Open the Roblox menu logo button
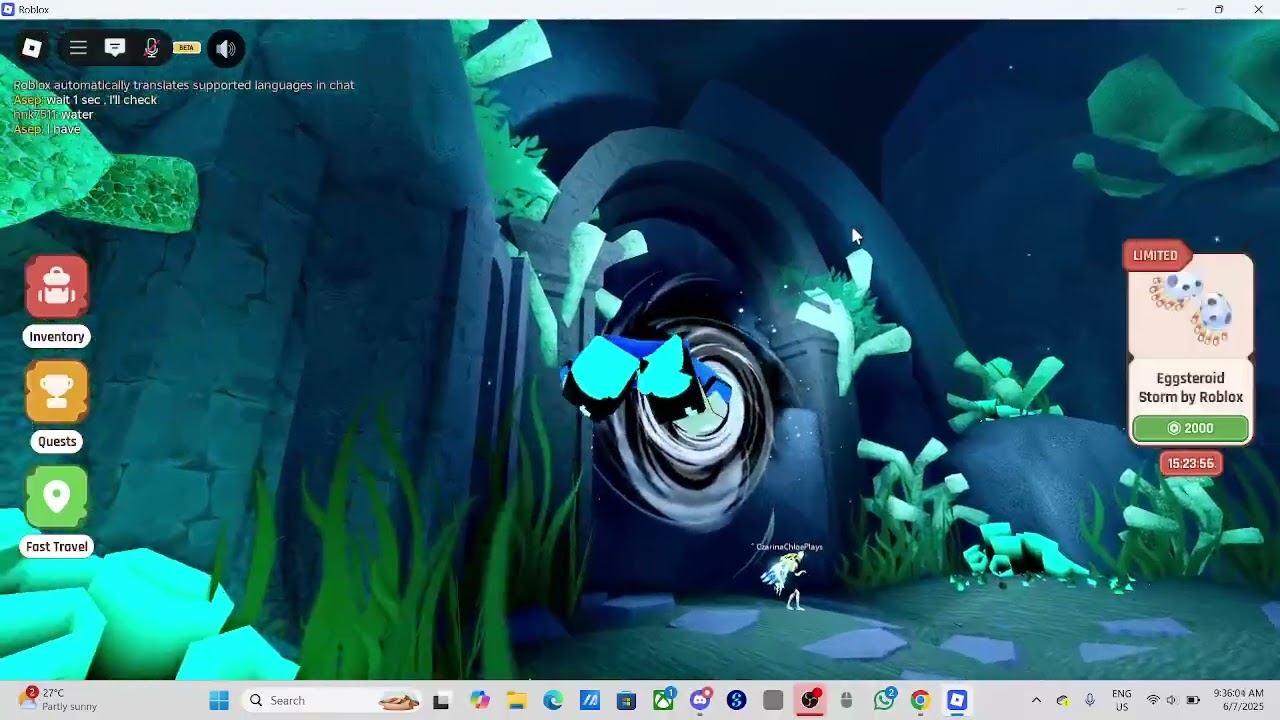The height and width of the screenshot is (720, 1280). click(x=32, y=48)
